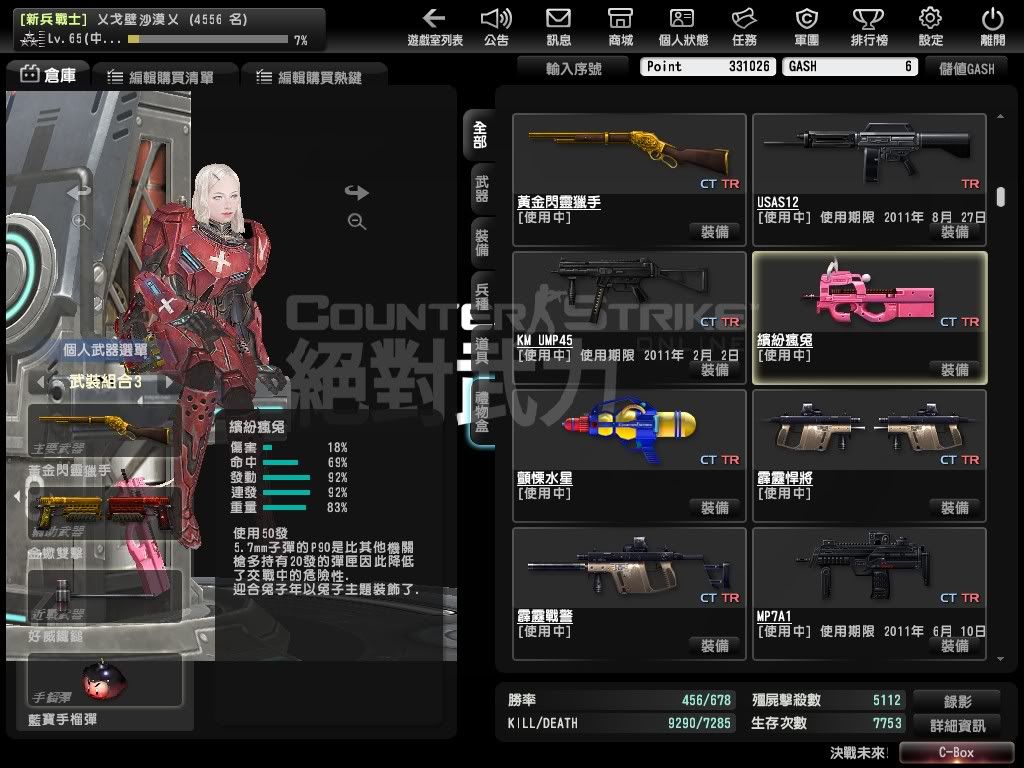The height and width of the screenshot is (768, 1024).
Task: Open the 任務 missions icon
Action: (x=743, y=27)
